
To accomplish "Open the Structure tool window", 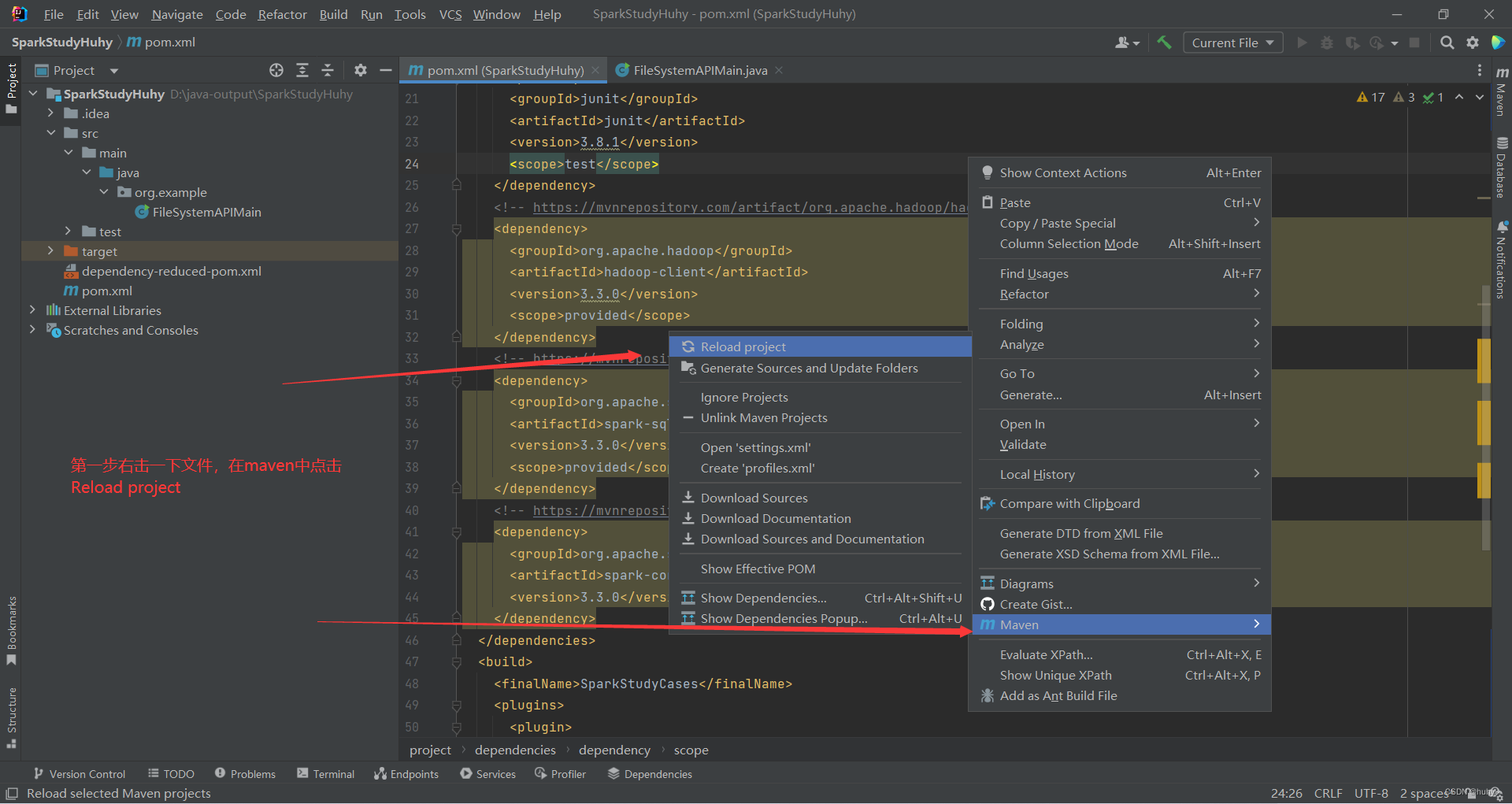I will 12,718.
